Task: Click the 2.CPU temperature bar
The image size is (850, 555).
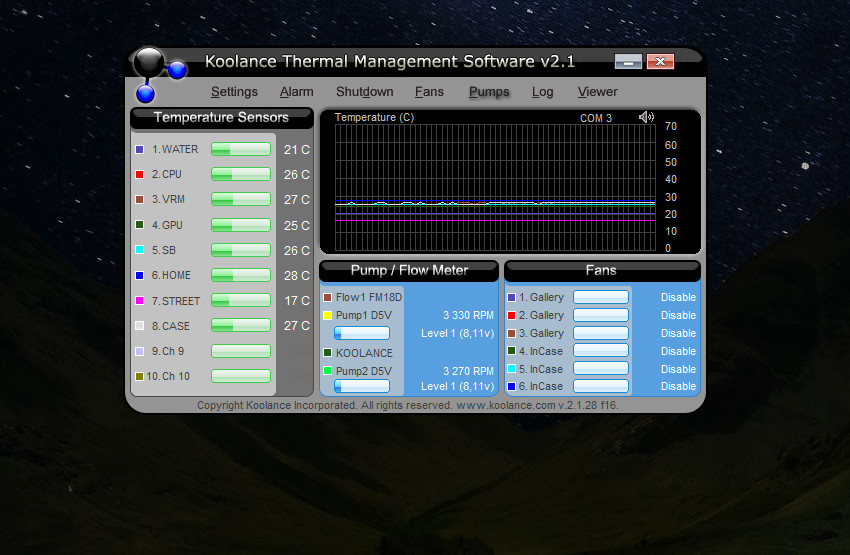Action: tap(241, 175)
